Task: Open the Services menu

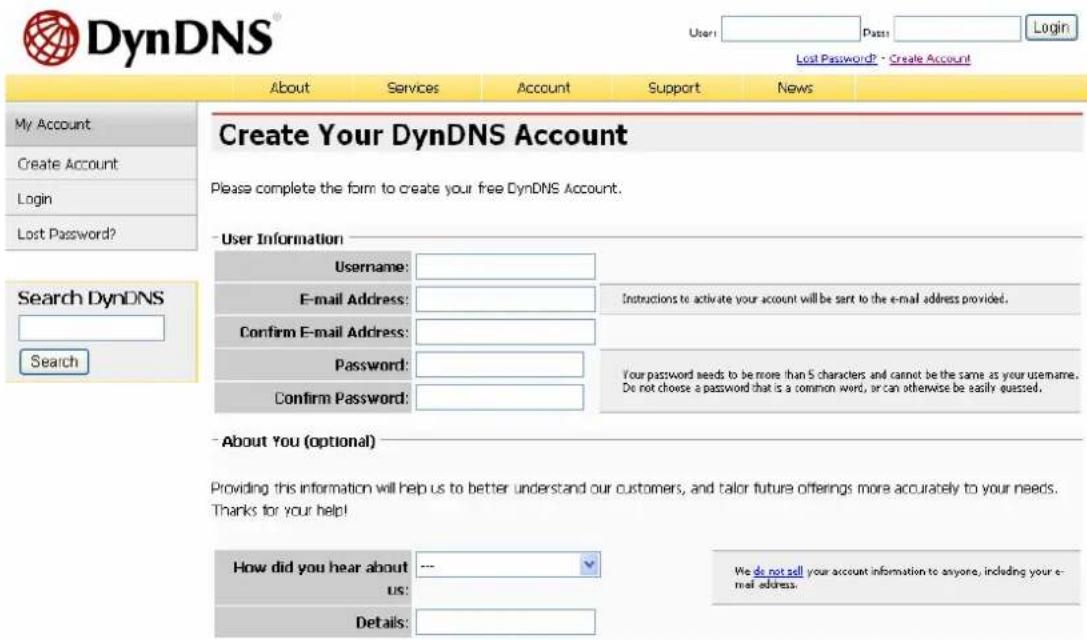Action: click(x=412, y=88)
